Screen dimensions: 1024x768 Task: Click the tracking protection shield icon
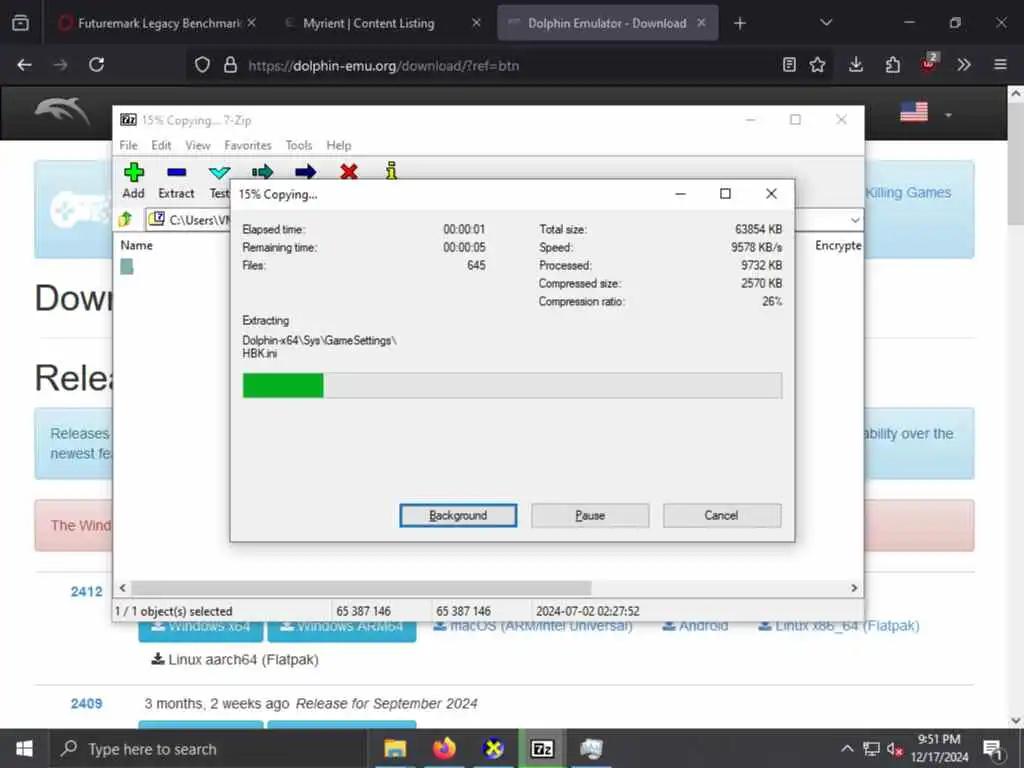(x=202, y=65)
